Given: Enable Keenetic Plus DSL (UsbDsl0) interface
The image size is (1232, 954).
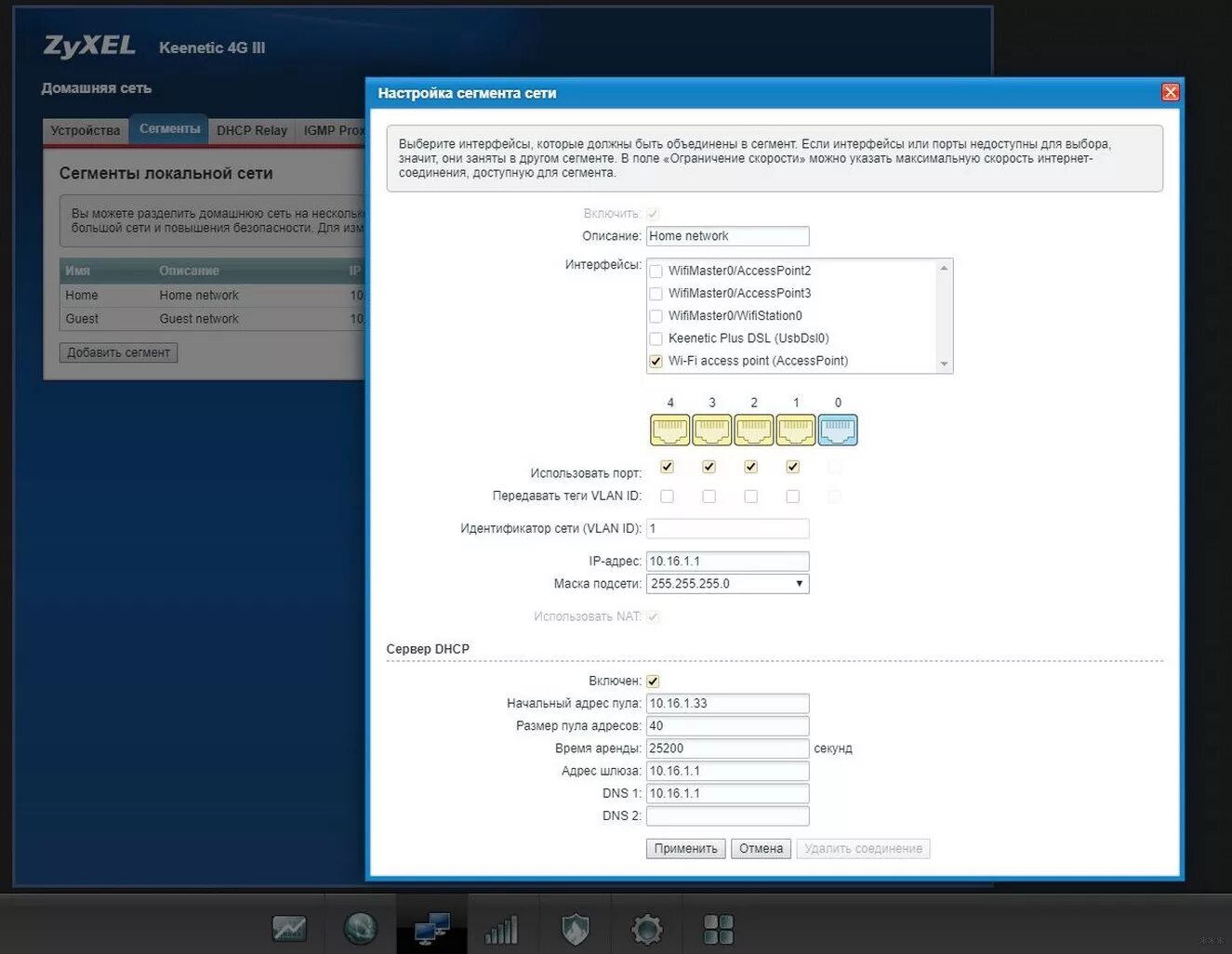Looking at the screenshot, I should 656,338.
